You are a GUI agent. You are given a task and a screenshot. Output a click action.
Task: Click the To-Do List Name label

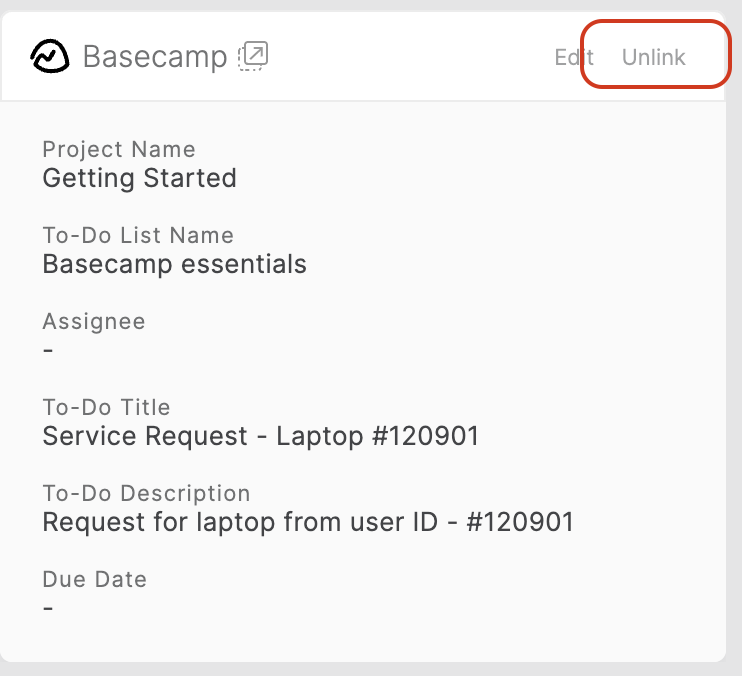click(138, 236)
